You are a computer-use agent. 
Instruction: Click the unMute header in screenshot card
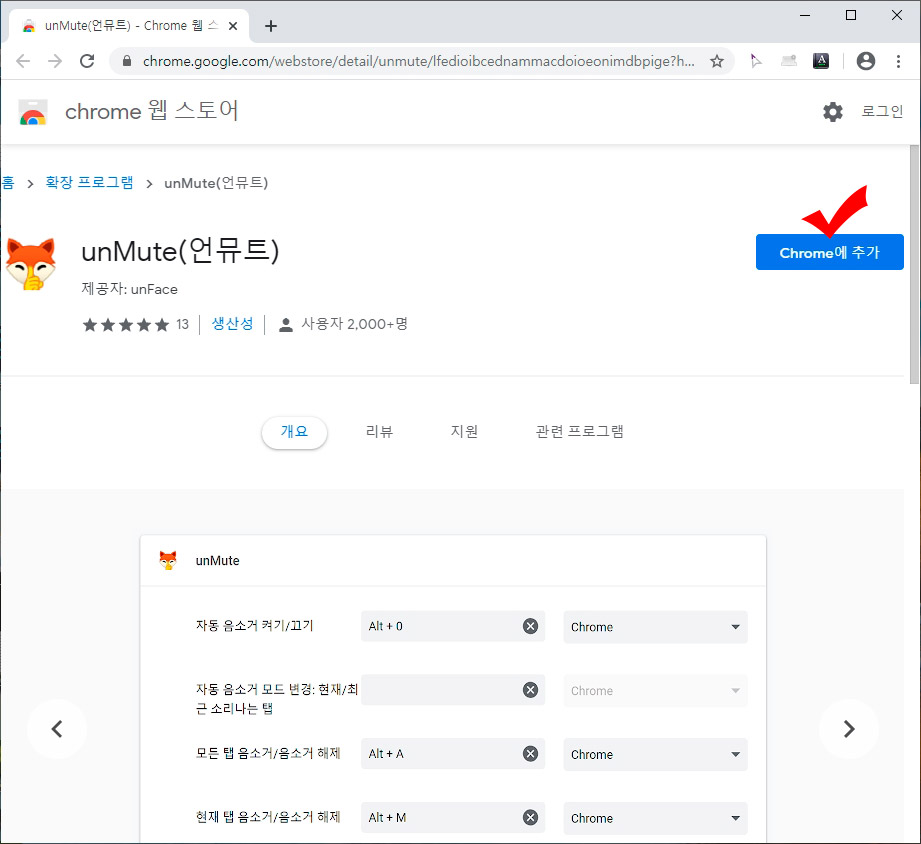(x=217, y=560)
